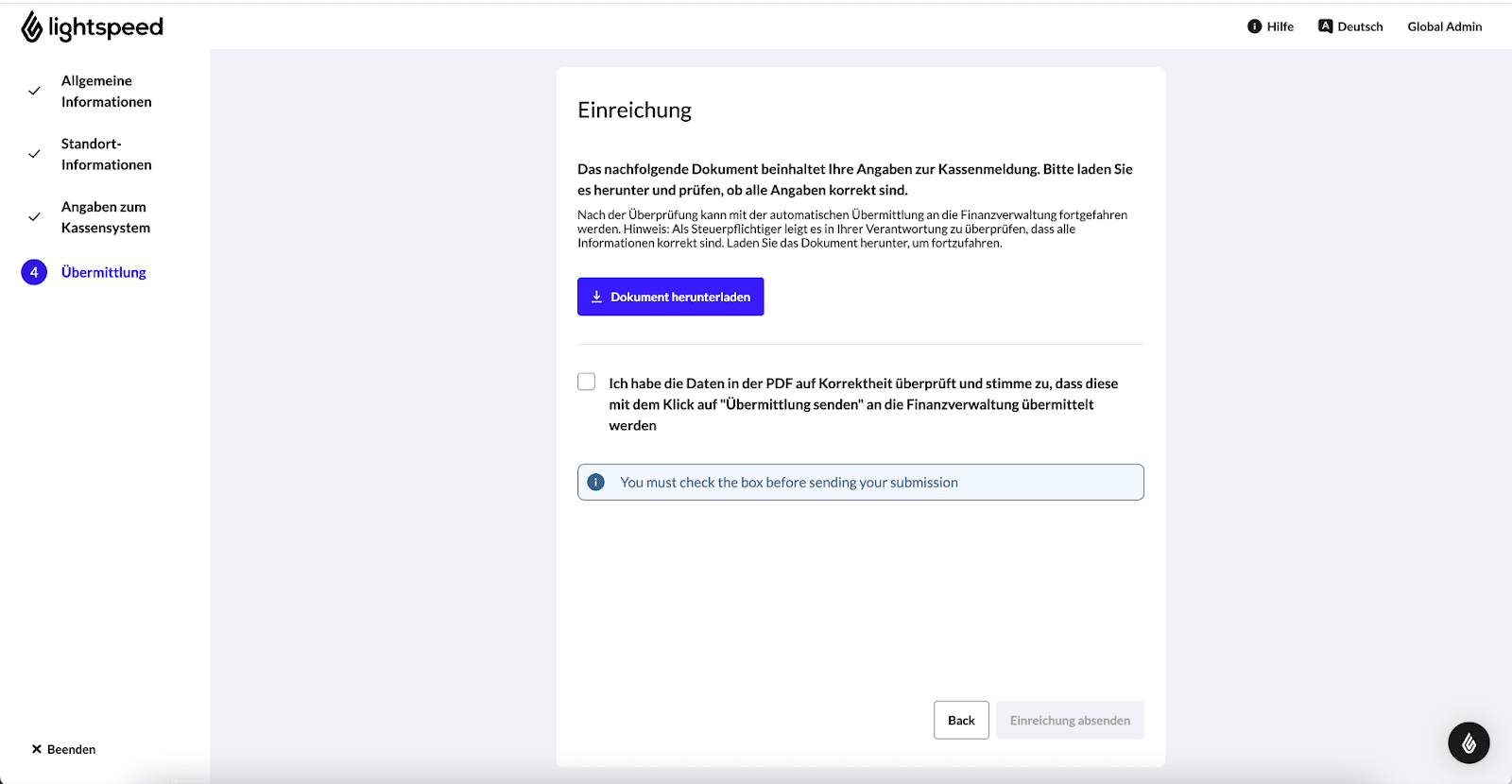Click checkmark beside Angaben zum Kassensystem
This screenshot has height=784, width=1512.
click(34, 217)
